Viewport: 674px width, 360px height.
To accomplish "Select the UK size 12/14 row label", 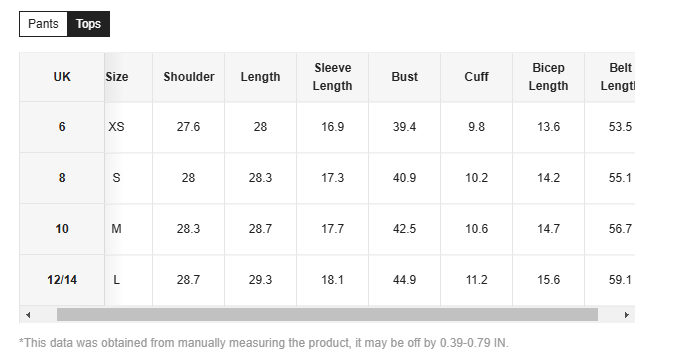I will pos(62,280).
